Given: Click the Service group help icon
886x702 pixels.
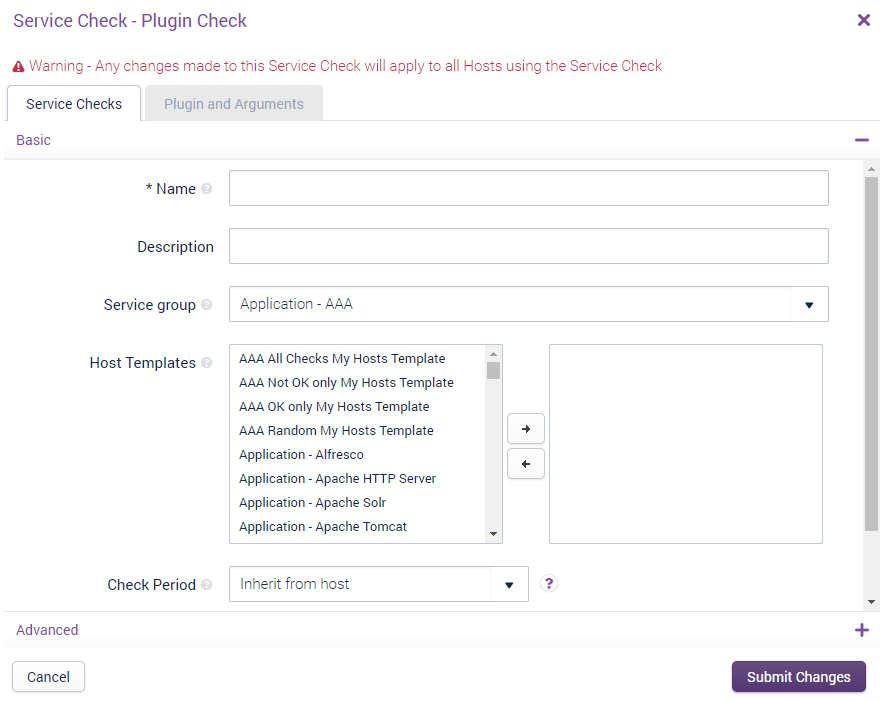Looking at the screenshot, I should click(x=207, y=305).
